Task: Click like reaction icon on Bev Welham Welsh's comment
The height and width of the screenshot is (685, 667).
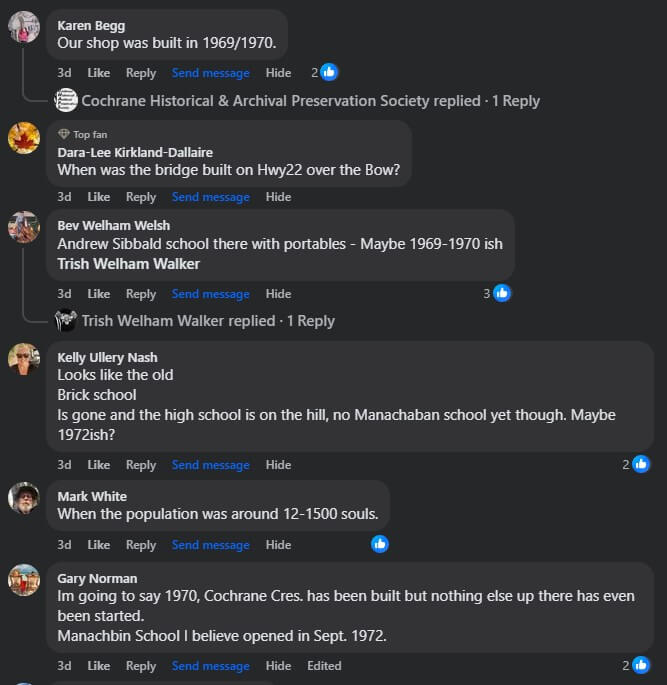Action: click(x=502, y=293)
